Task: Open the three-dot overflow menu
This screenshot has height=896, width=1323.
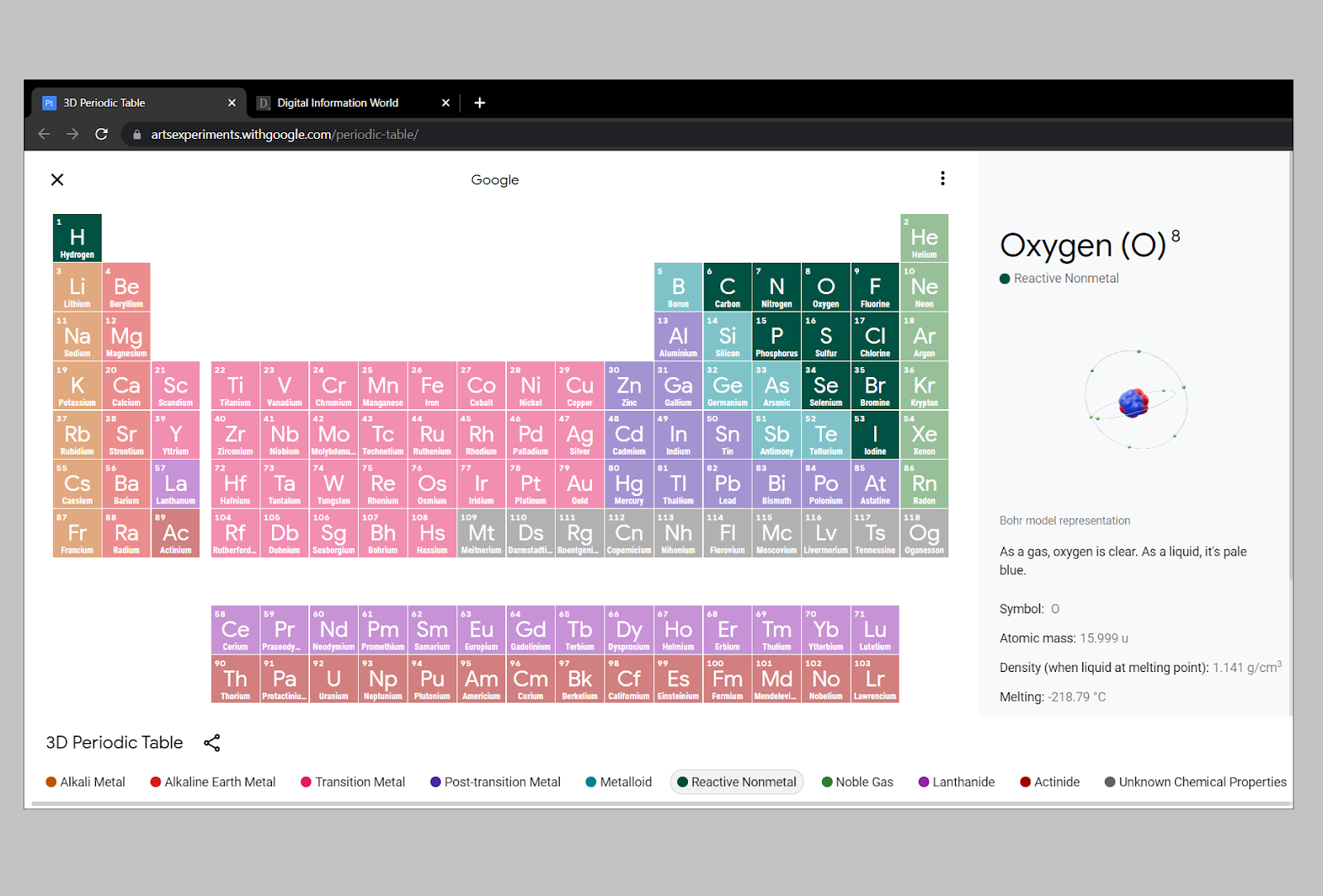Action: coord(943,178)
